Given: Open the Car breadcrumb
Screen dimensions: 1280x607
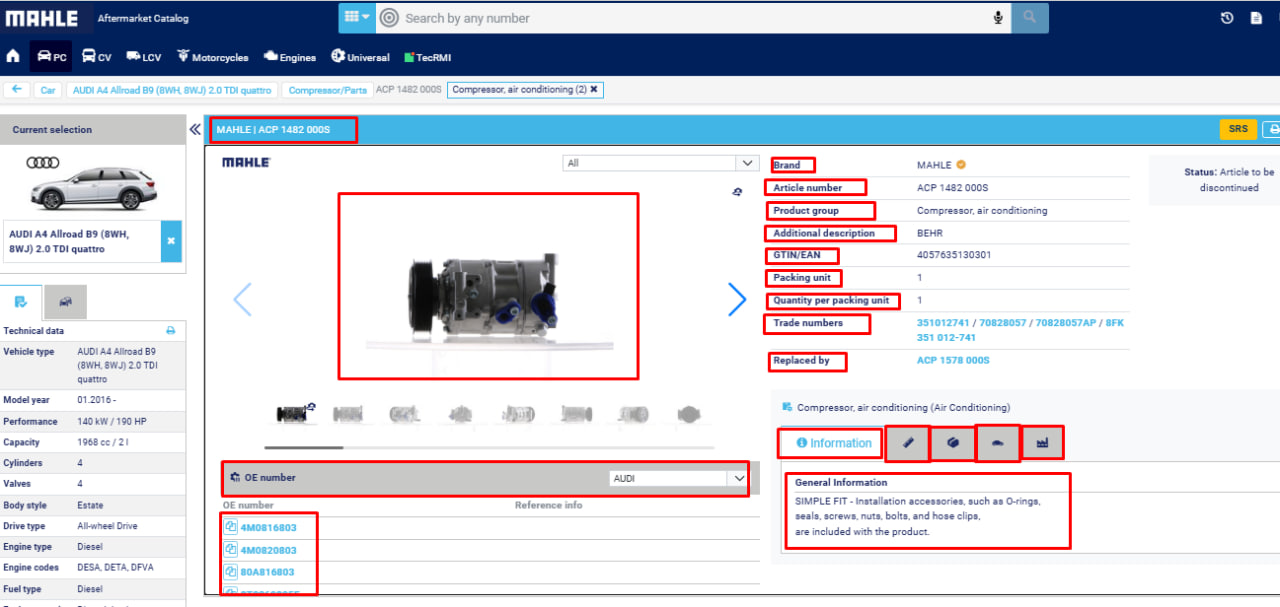Looking at the screenshot, I should tap(47, 90).
